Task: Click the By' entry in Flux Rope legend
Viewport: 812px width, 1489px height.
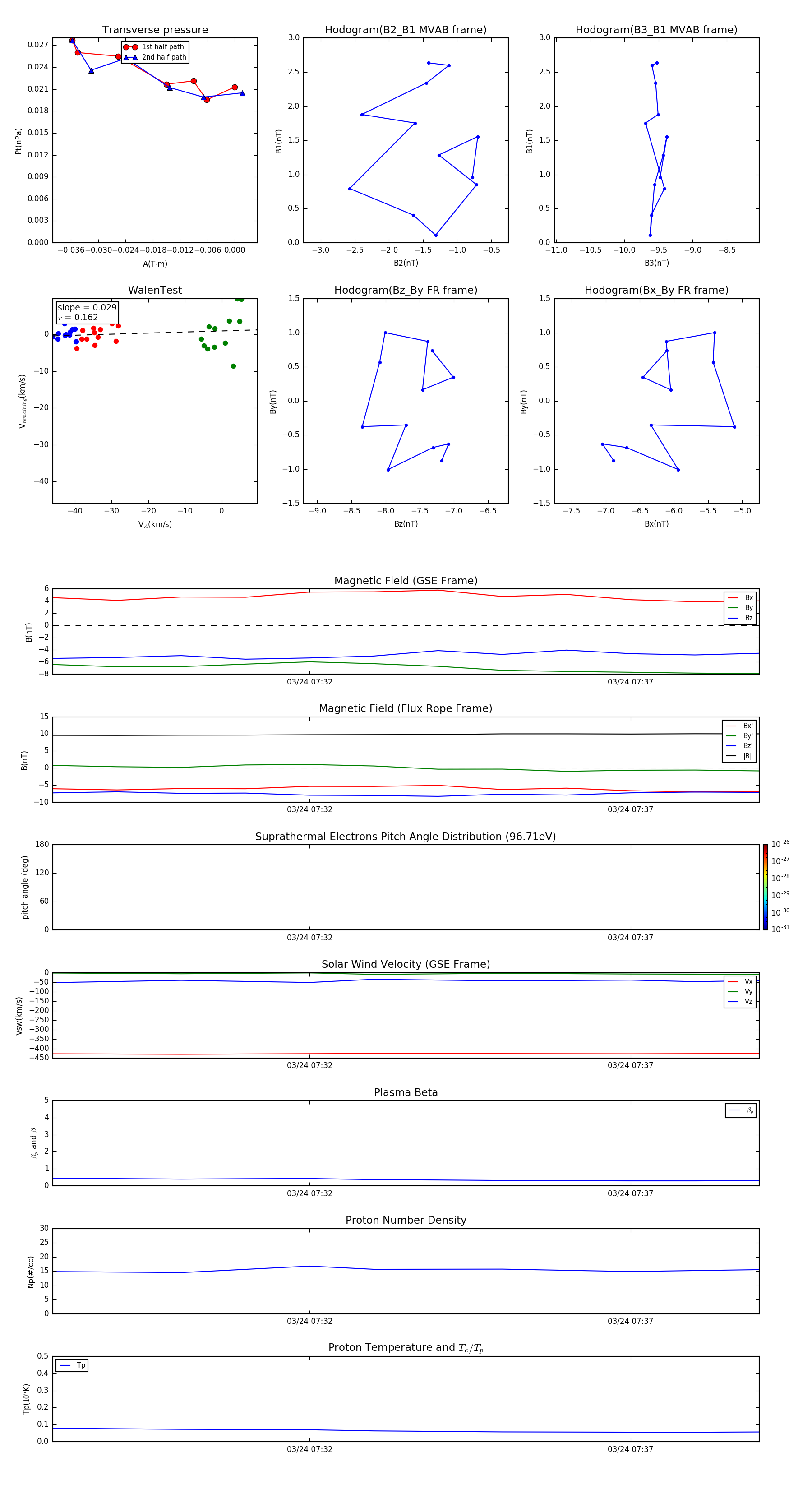Action: (x=740, y=736)
